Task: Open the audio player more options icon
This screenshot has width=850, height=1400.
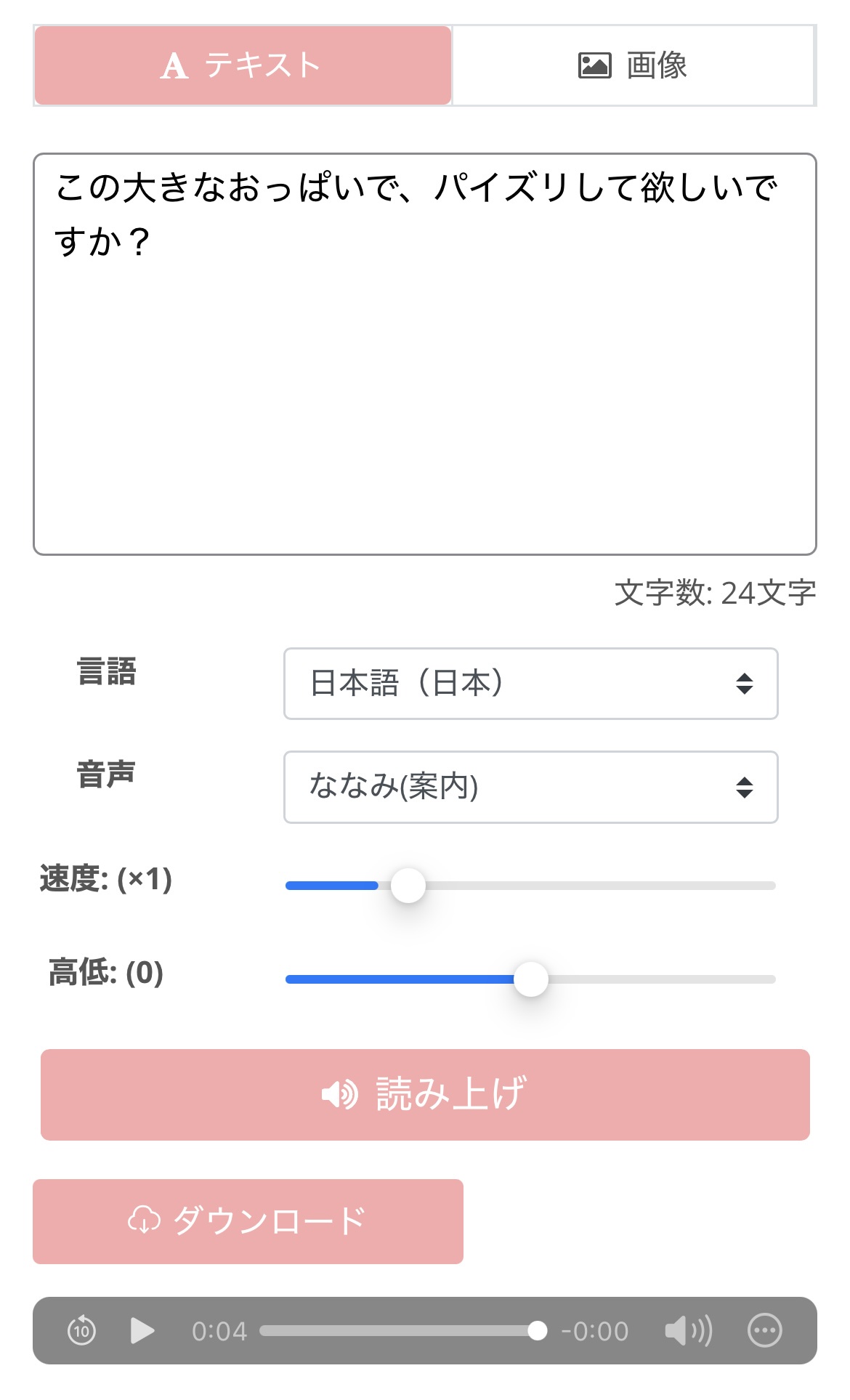Action: click(764, 1330)
